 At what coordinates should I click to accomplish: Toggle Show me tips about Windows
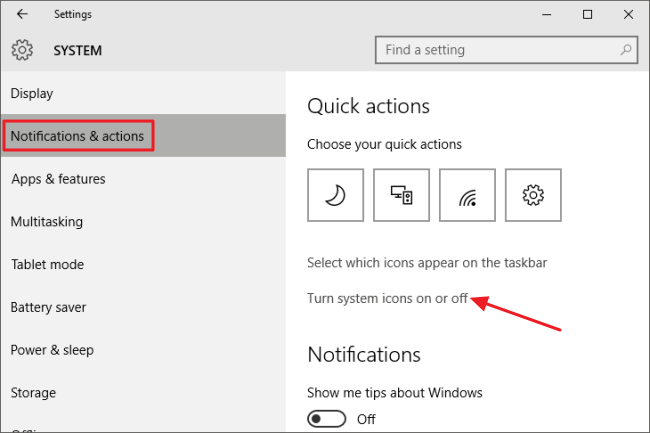click(x=327, y=419)
